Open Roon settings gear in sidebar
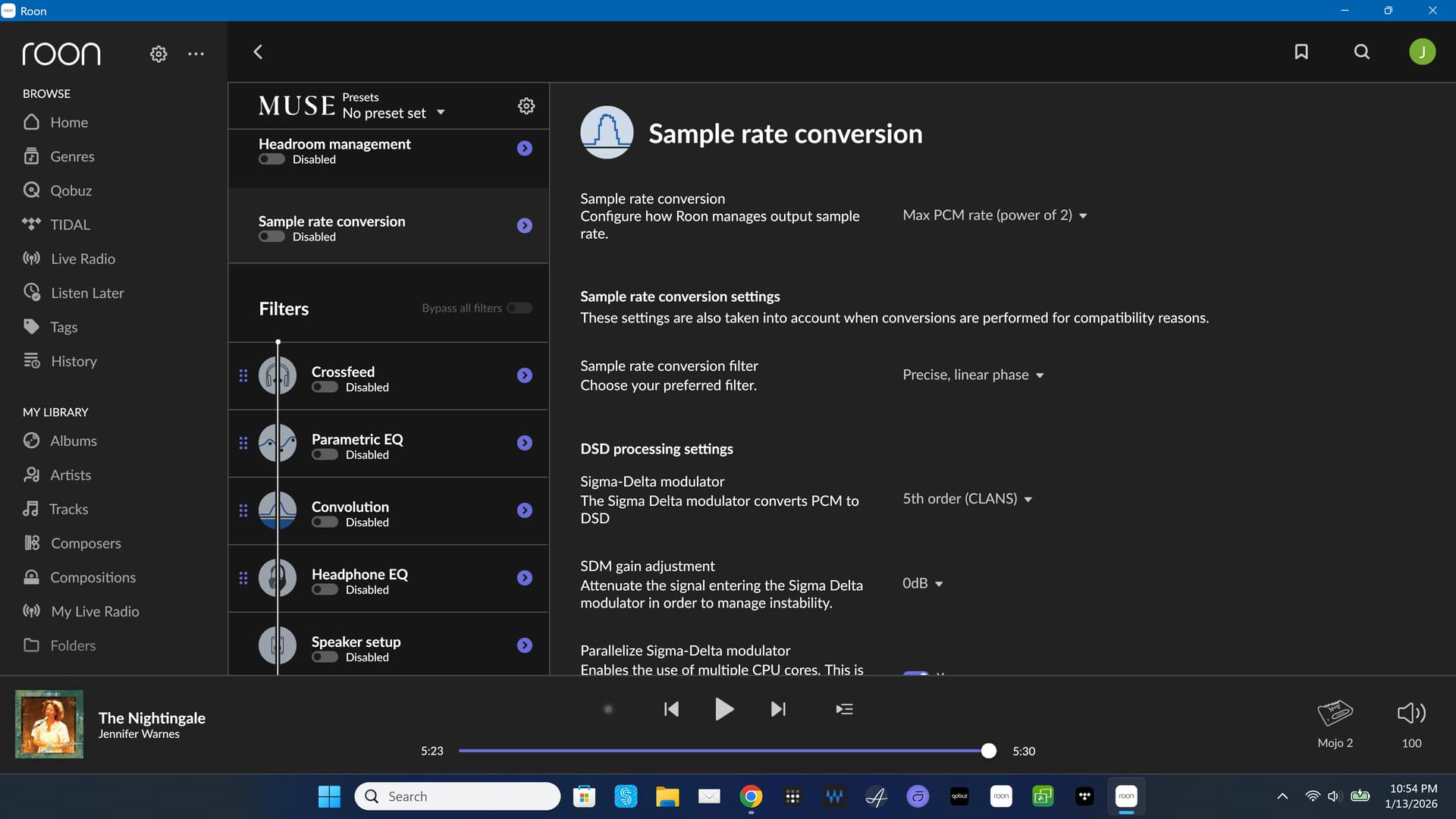 [x=158, y=54]
